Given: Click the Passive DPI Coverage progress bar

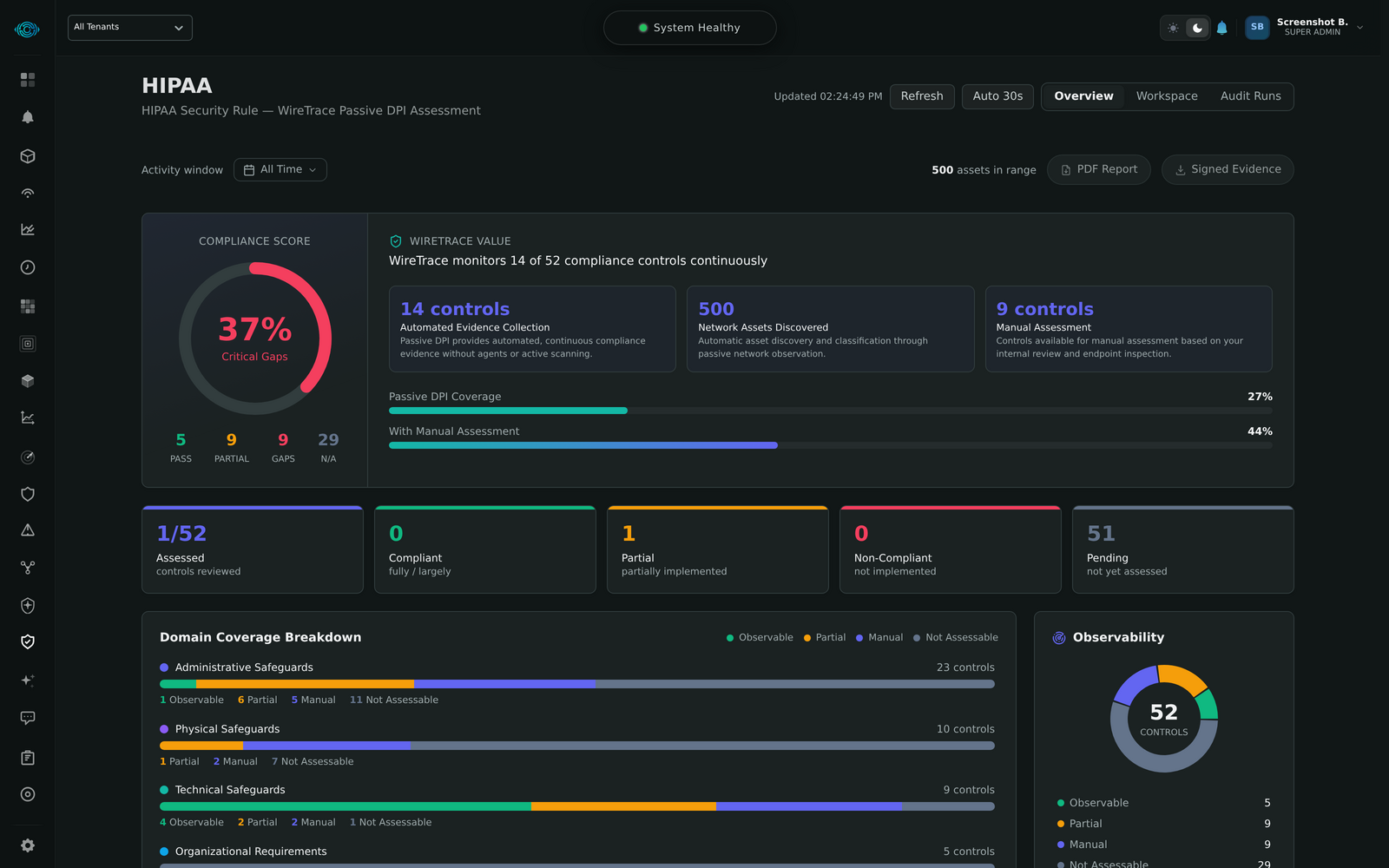Looking at the screenshot, I should (831, 411).
